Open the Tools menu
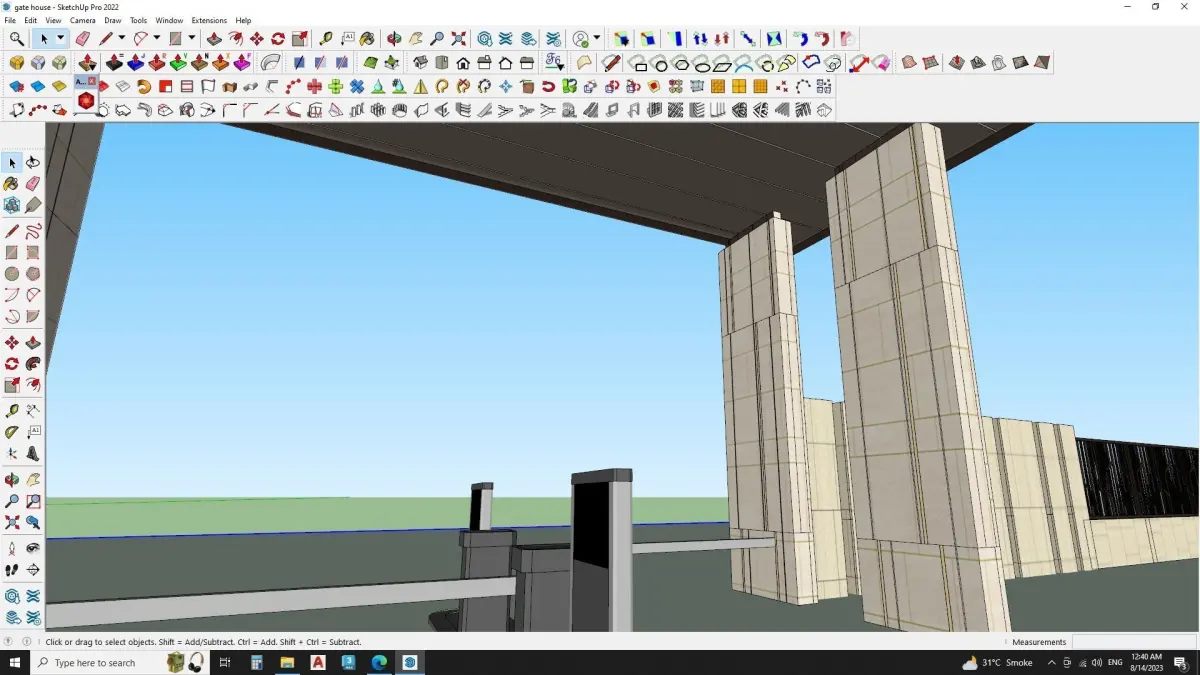Image resolution: width=1200 pixels, height=675 pixels. coord(138,20)
